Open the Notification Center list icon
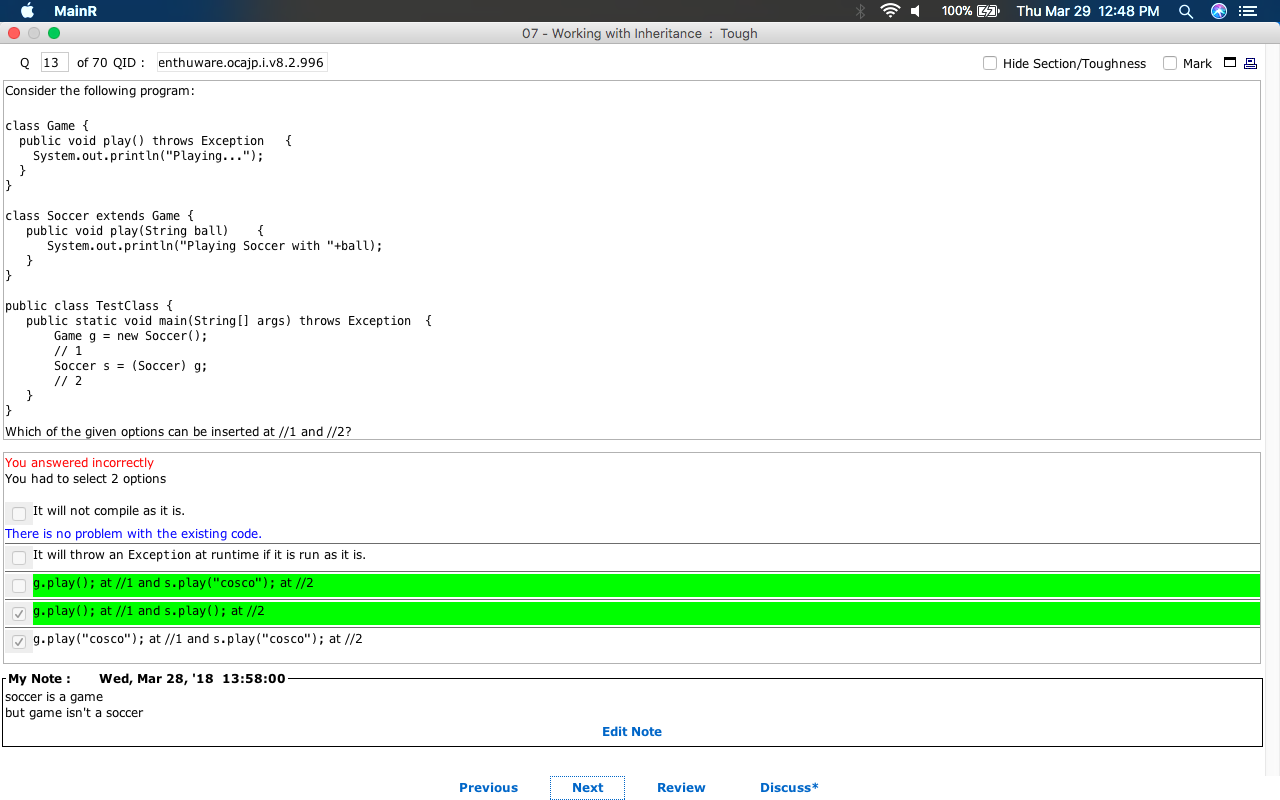The image size is (1280, 800). point(1247,11)
